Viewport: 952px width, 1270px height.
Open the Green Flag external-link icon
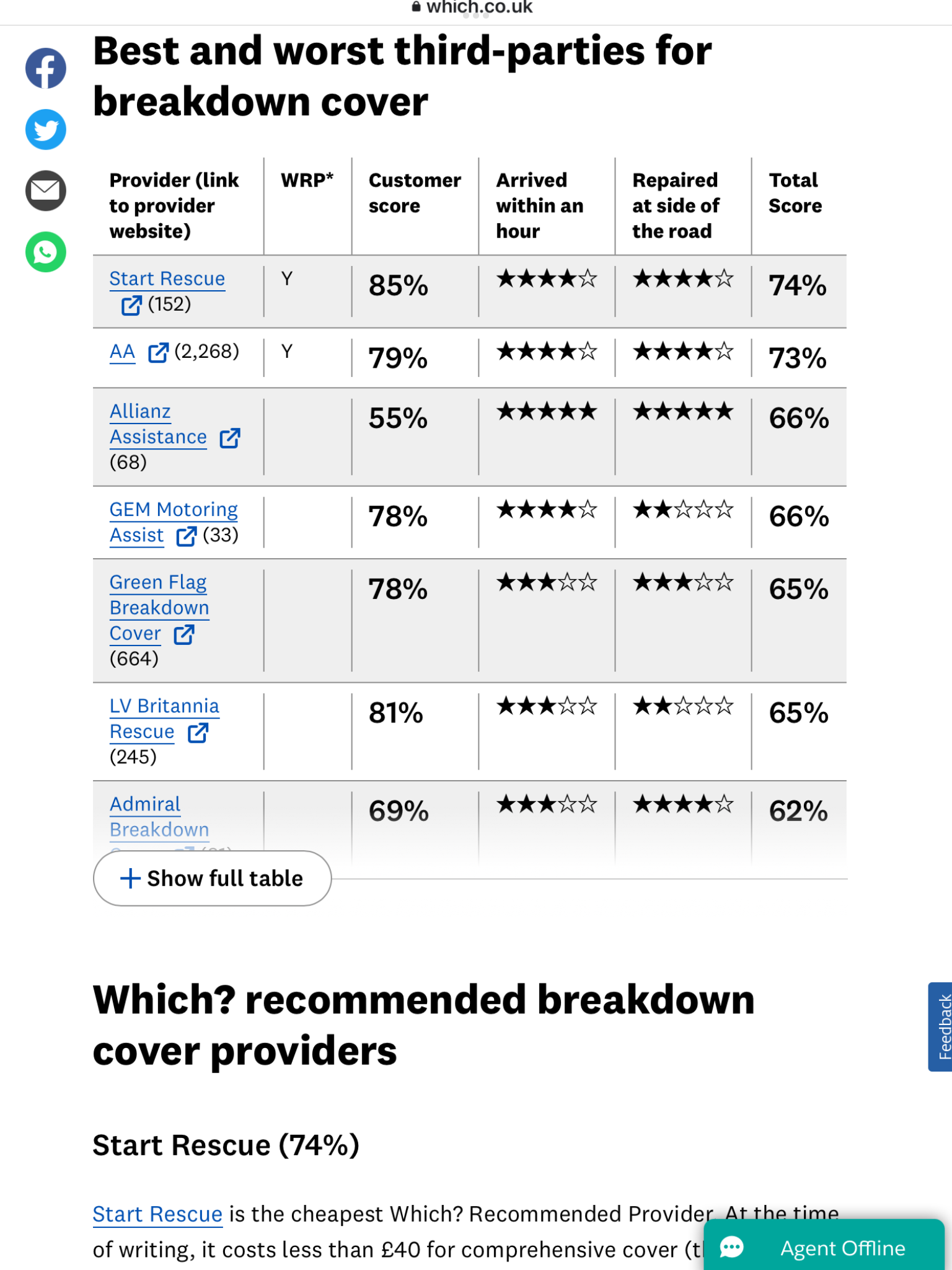coord(184,634)
